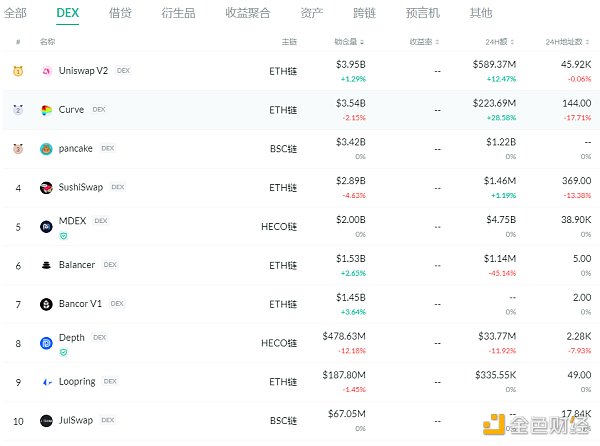Open the 资产 tab
The image size is (600, 446).
[311, 13]
